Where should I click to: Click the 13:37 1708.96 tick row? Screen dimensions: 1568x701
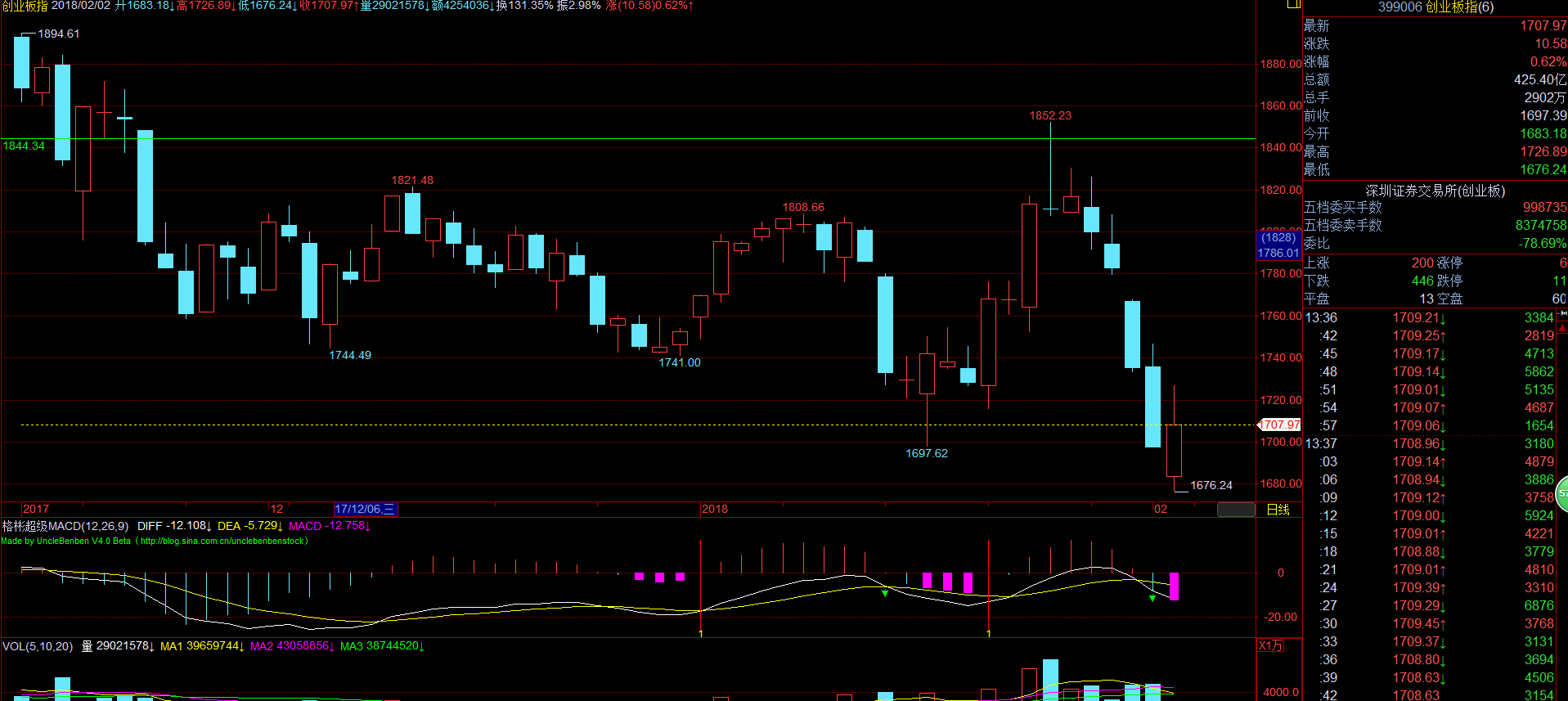(x=1430, y=444)
